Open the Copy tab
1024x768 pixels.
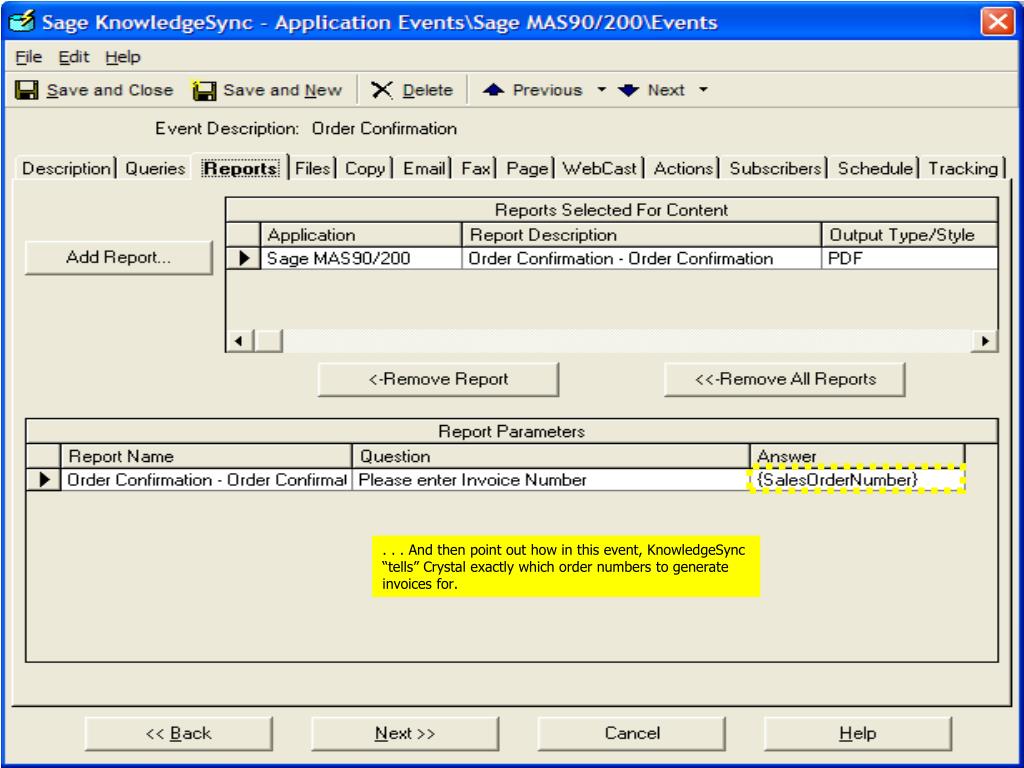365,168
